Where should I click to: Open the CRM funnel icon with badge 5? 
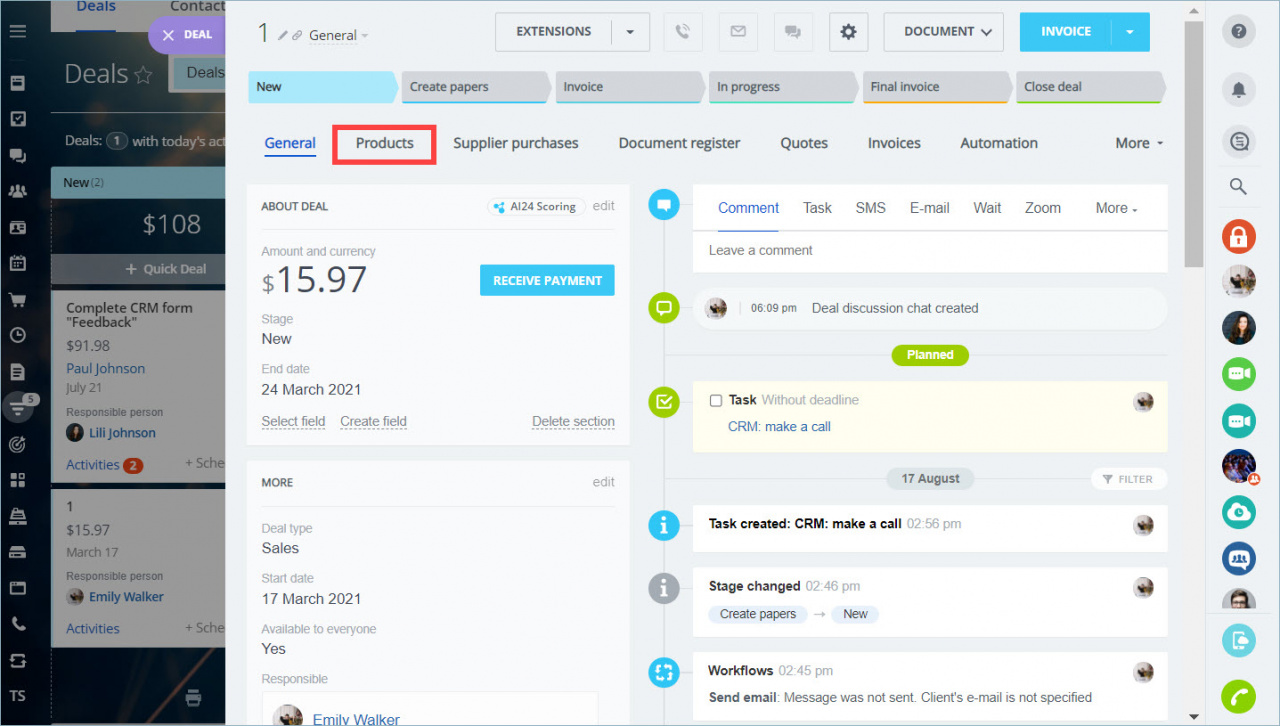[x=19, y=407]
